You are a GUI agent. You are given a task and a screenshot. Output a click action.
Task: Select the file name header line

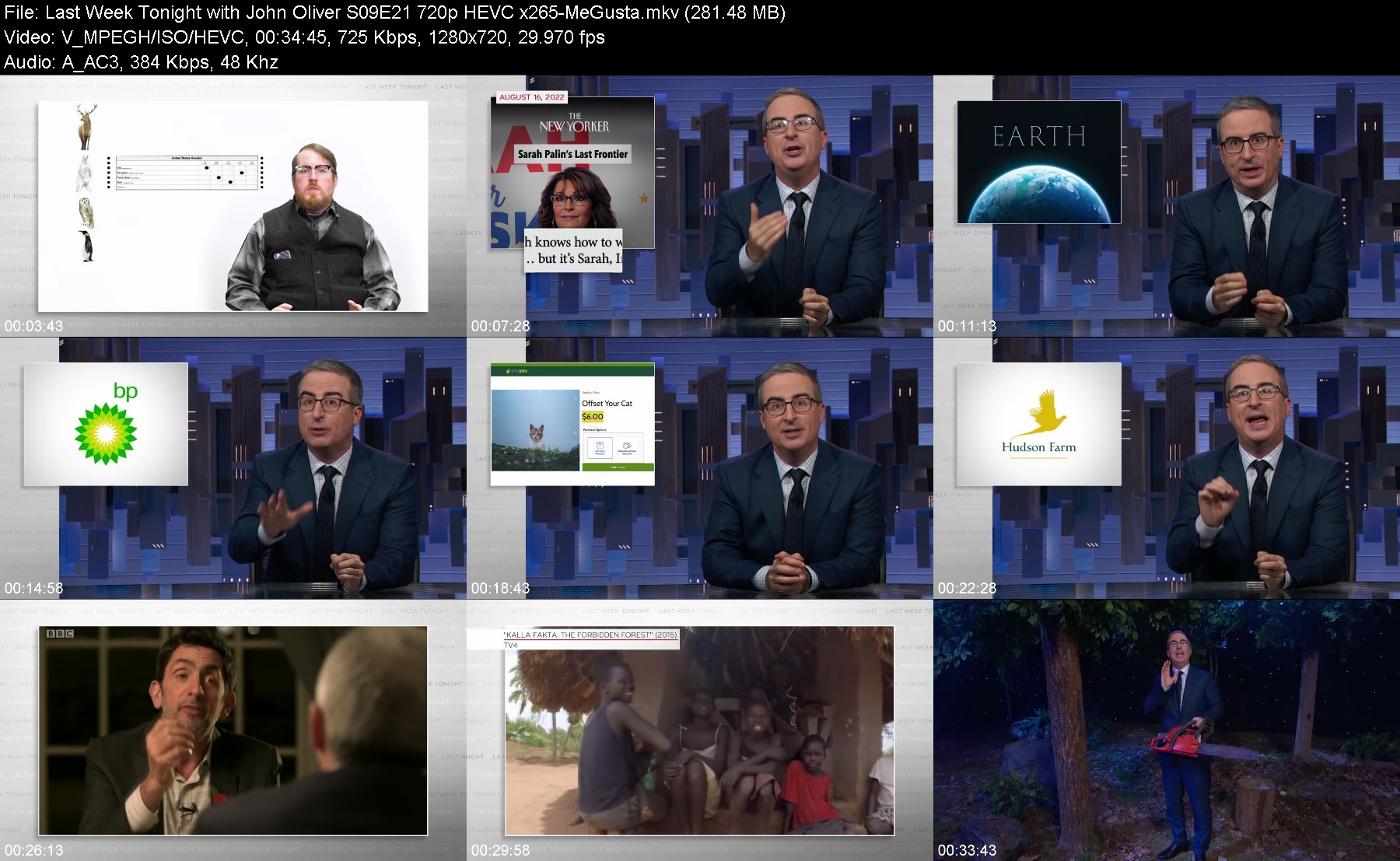[x=394, y=12]
